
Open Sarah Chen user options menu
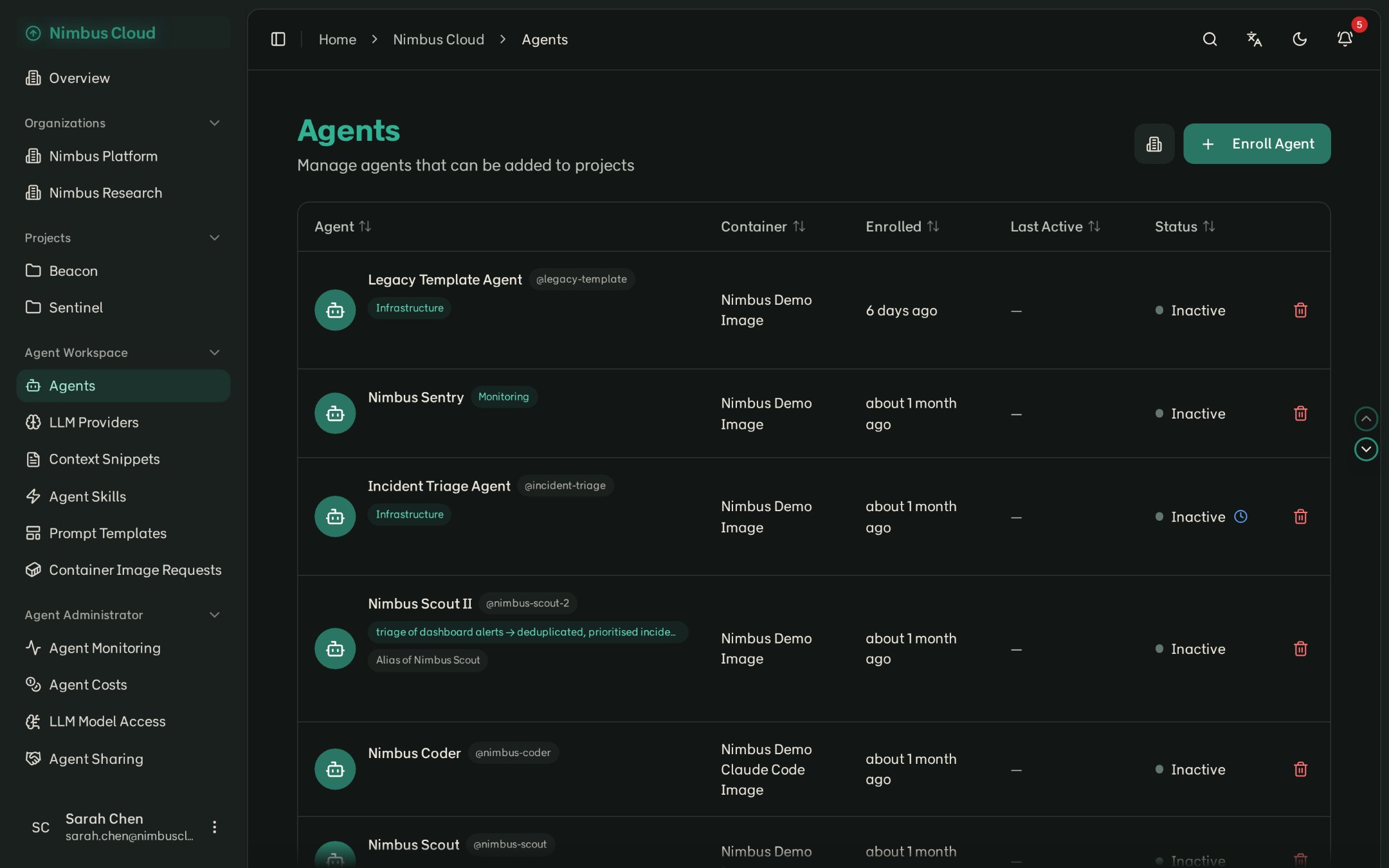click(214, 827)
